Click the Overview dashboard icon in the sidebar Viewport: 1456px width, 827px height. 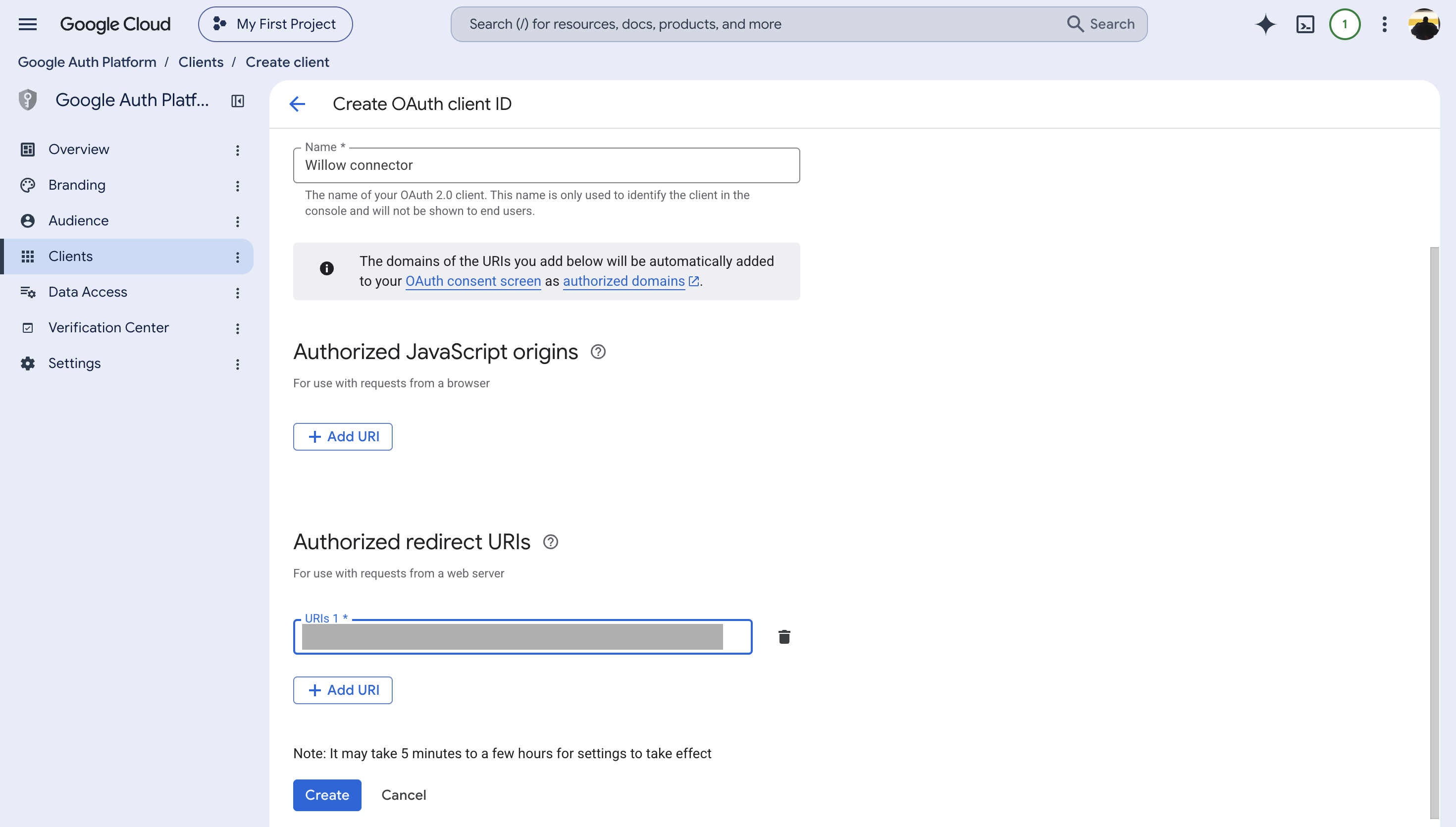pyautogui.click(x=27, y=150)
